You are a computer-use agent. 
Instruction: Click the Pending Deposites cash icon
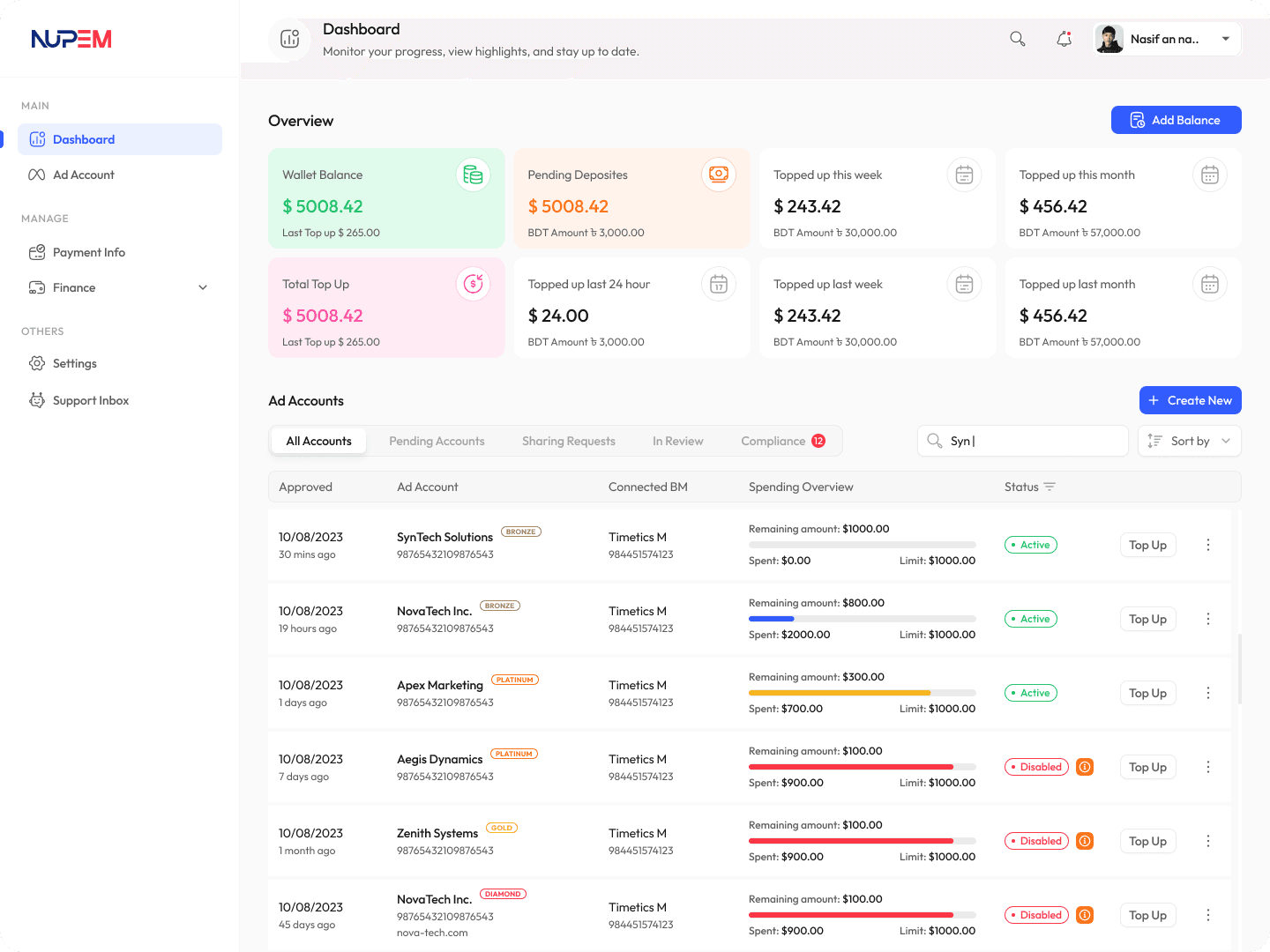click(718, 175)
